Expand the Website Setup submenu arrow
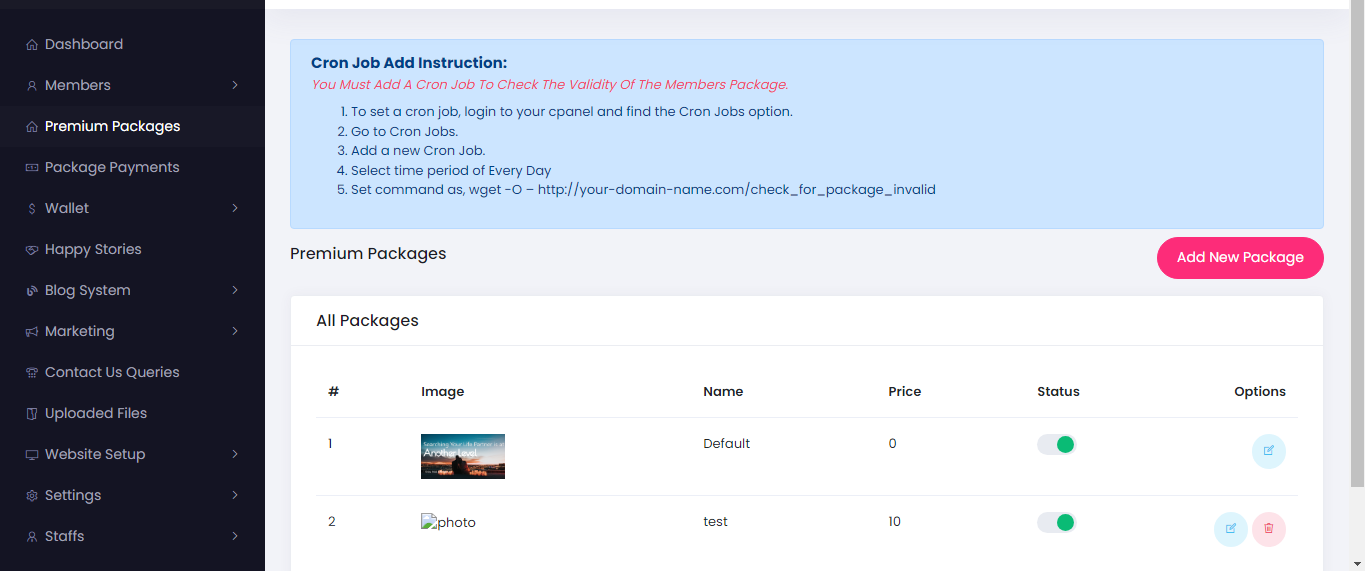Image resolution: width=1365 pixels, height=571 pixels. (235, 455)
